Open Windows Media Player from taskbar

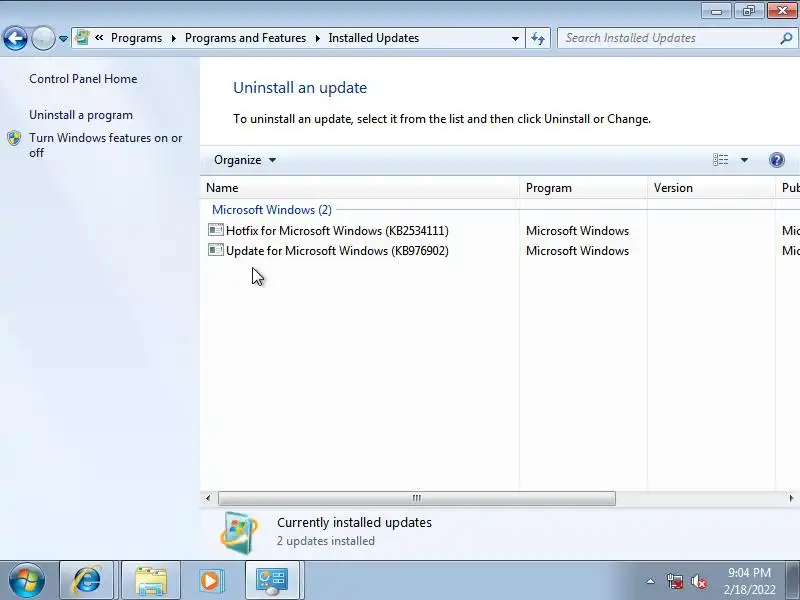coord(211,581)
